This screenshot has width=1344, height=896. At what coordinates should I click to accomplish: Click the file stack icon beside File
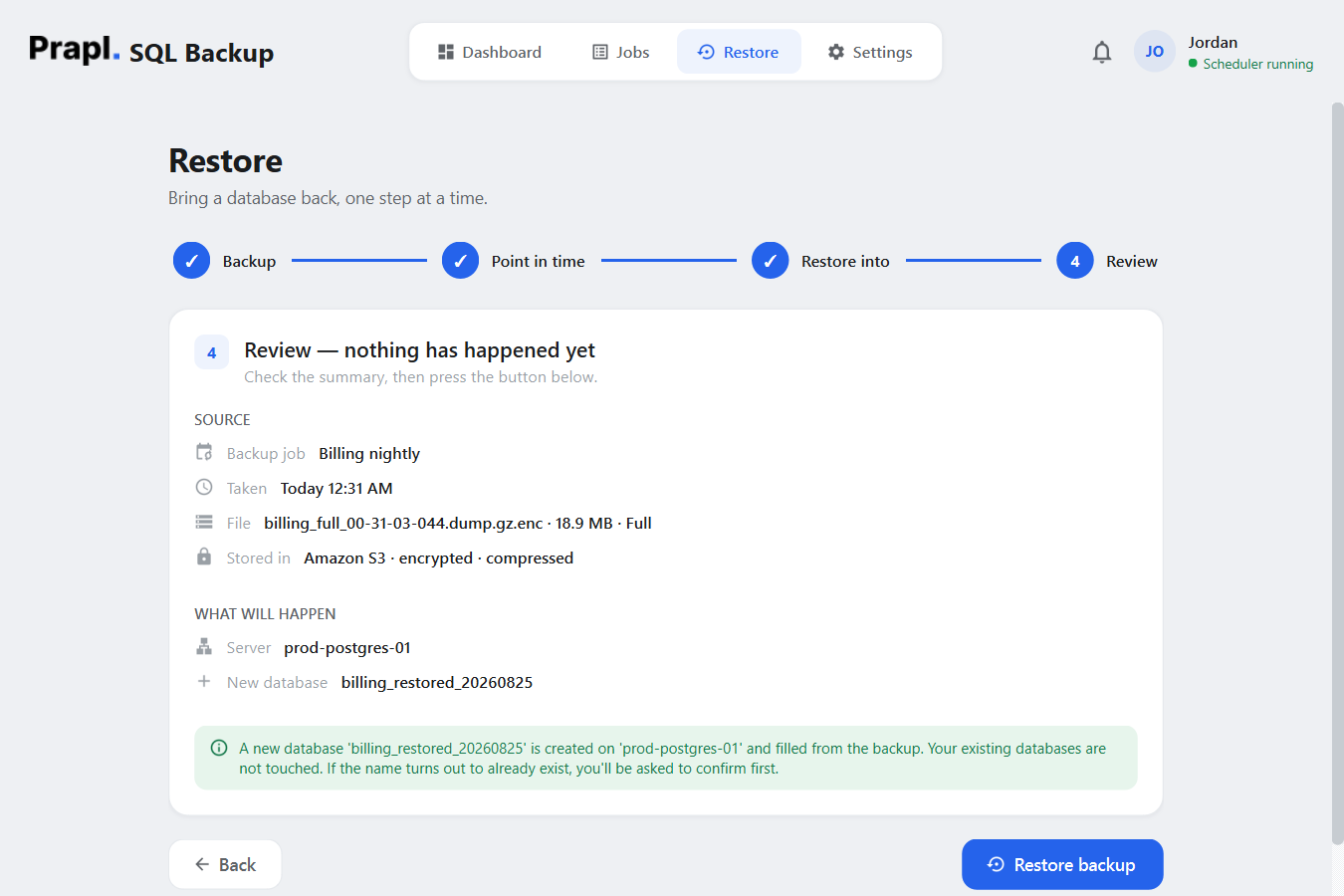click(204, 523)
